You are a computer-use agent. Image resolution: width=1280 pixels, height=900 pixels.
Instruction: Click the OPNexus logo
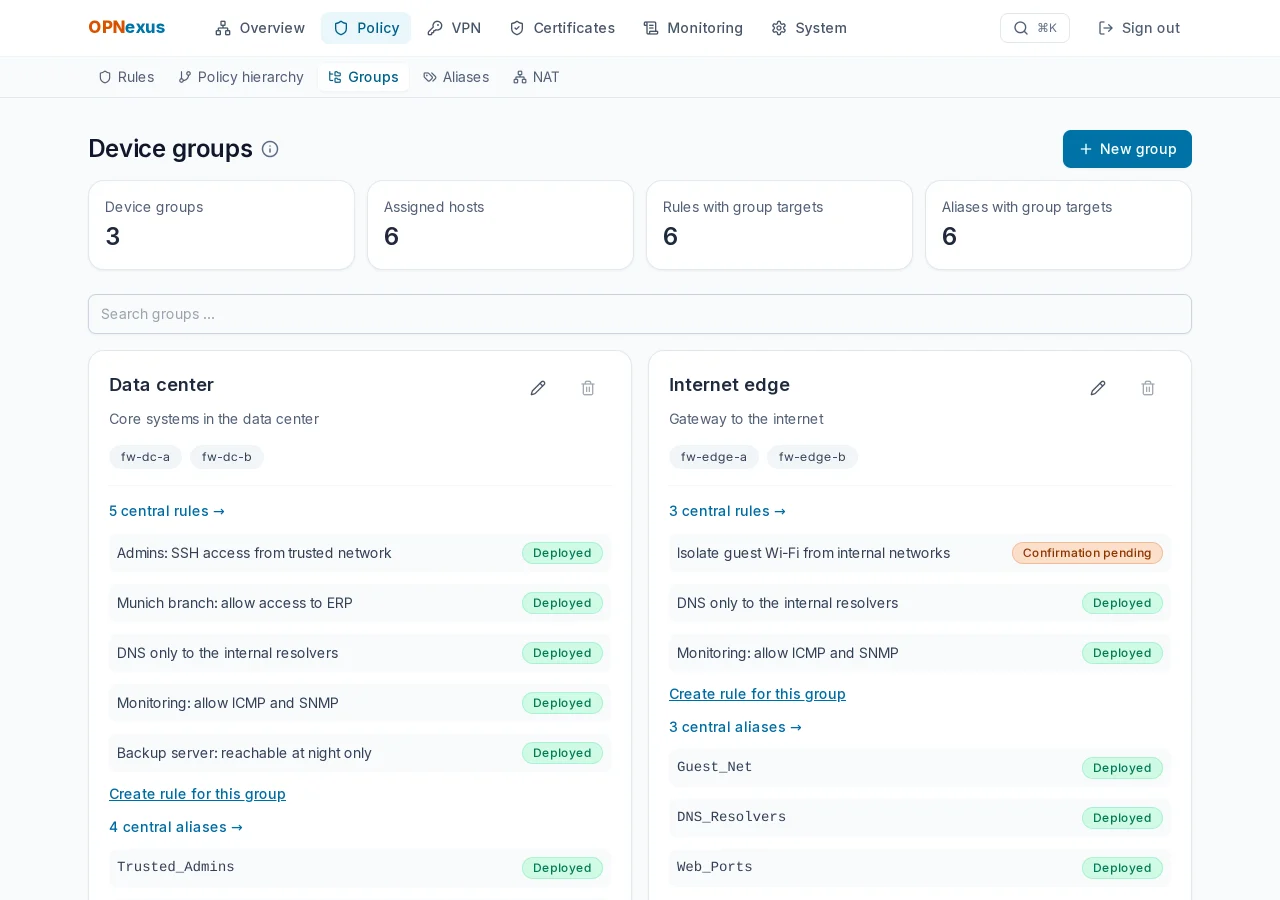[127, 28]
